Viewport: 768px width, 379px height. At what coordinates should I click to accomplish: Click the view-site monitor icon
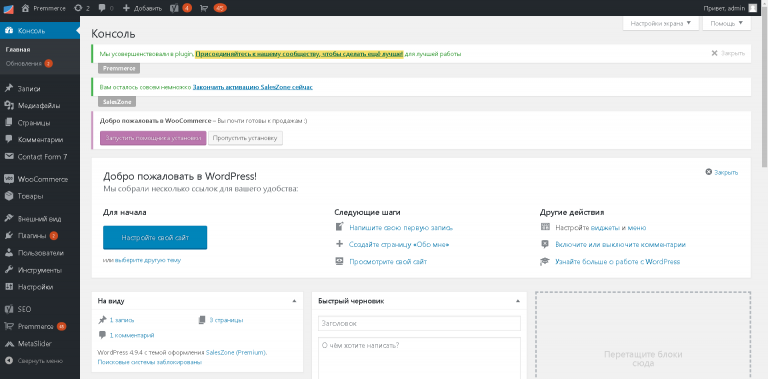point(339,261)
